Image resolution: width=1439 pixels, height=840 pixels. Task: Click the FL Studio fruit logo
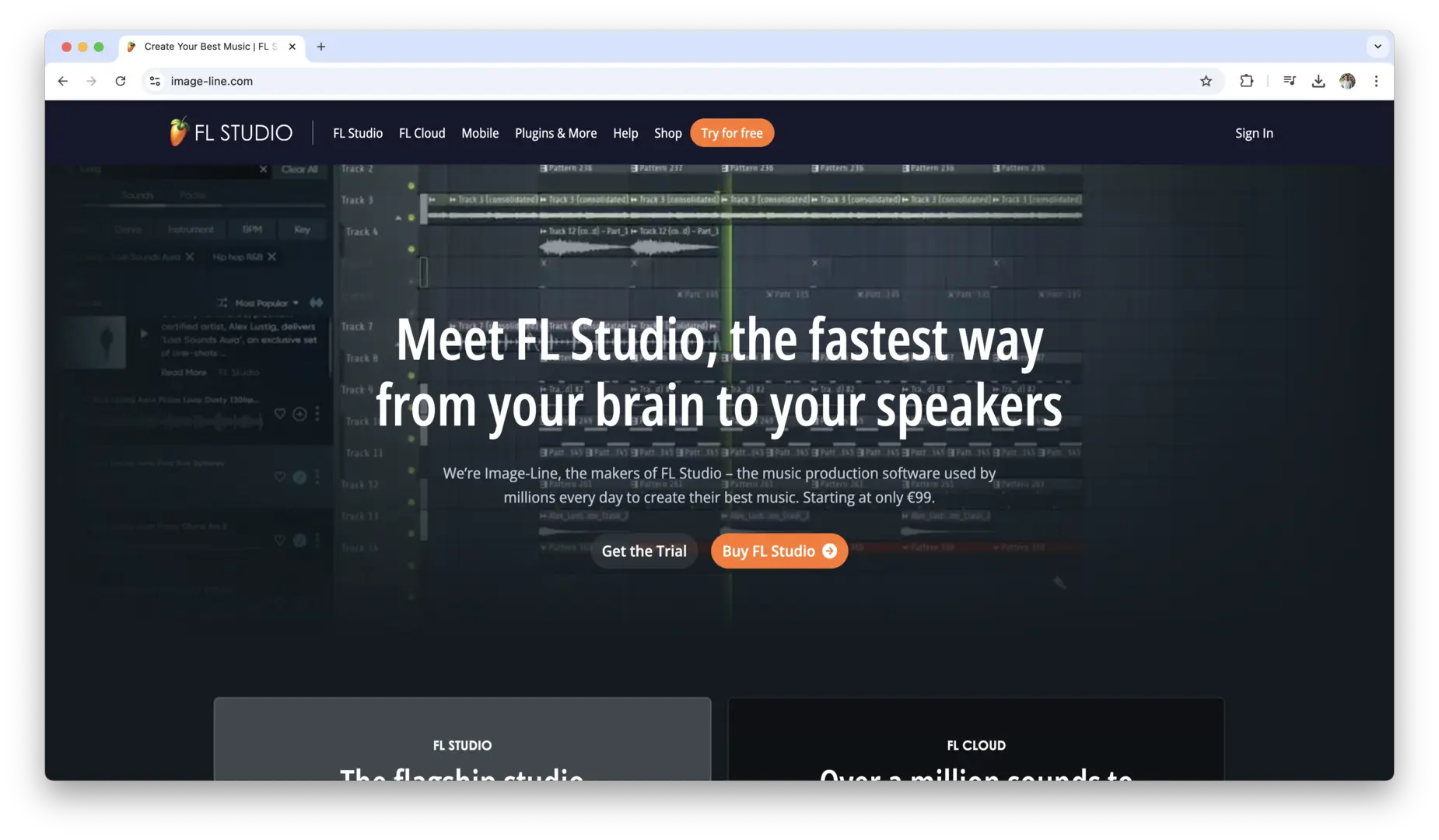click(179, 132)
